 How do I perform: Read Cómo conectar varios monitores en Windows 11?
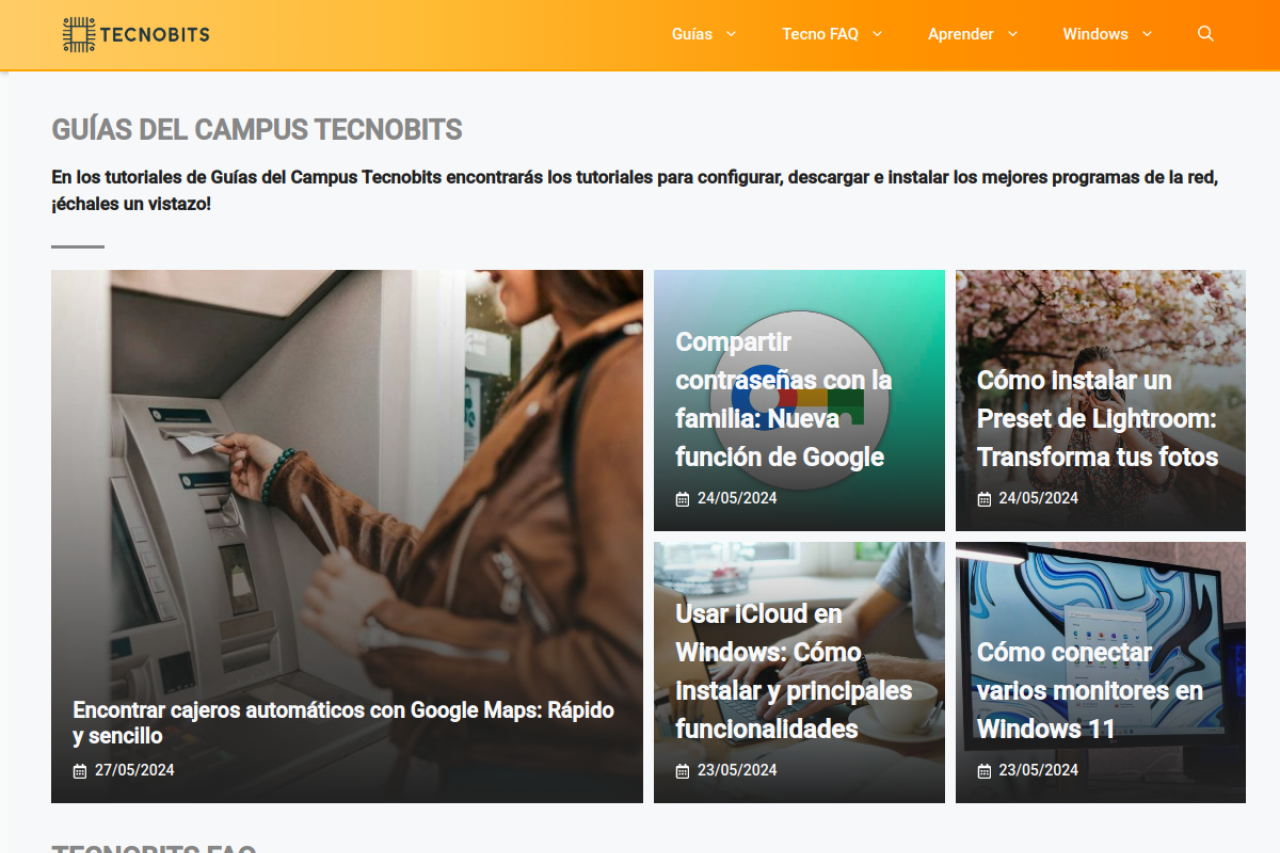click(x=1090, y=690)
